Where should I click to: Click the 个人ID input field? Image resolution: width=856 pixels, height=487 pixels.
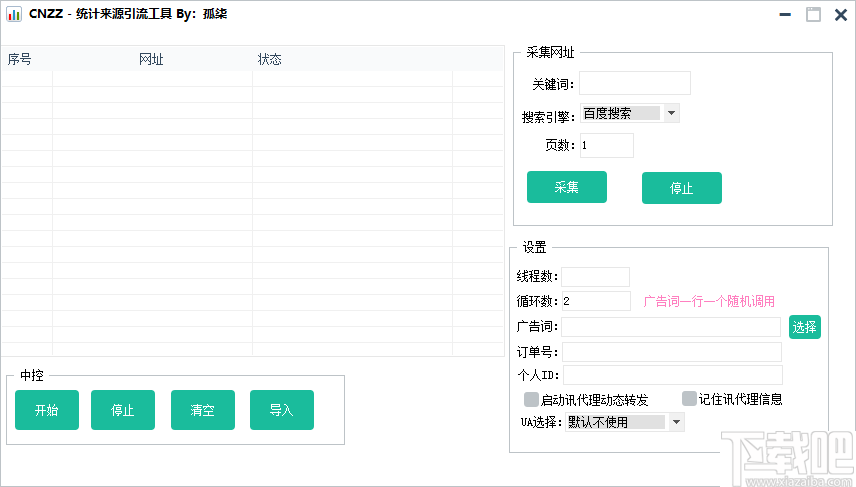[x=673, y=375]
